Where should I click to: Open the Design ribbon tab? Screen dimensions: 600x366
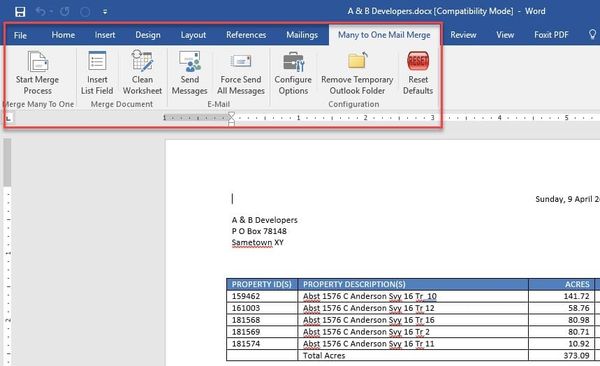pos(148,35)
